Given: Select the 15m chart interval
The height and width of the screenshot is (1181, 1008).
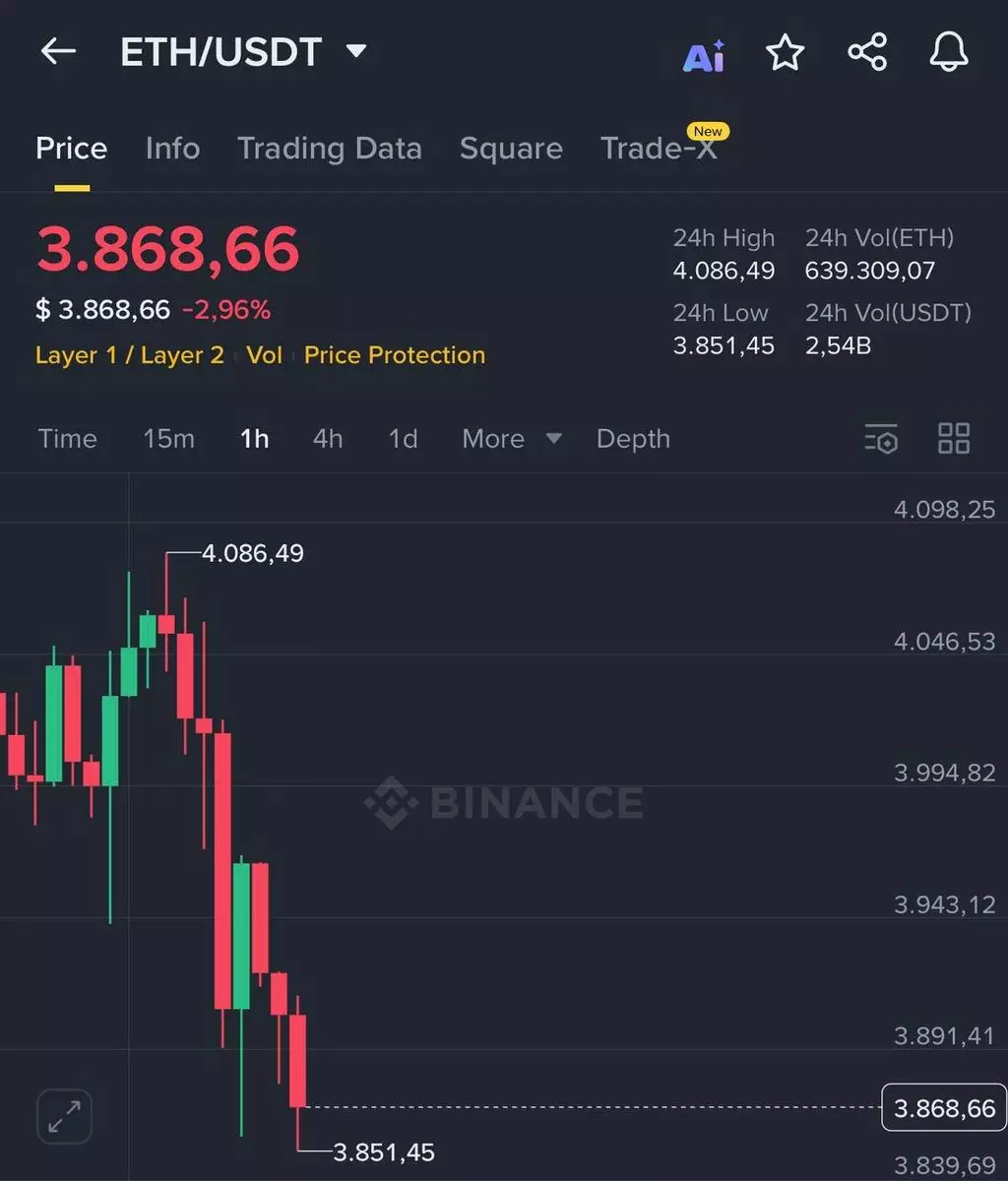Looking at the screenshot, I should pos(168,439).
